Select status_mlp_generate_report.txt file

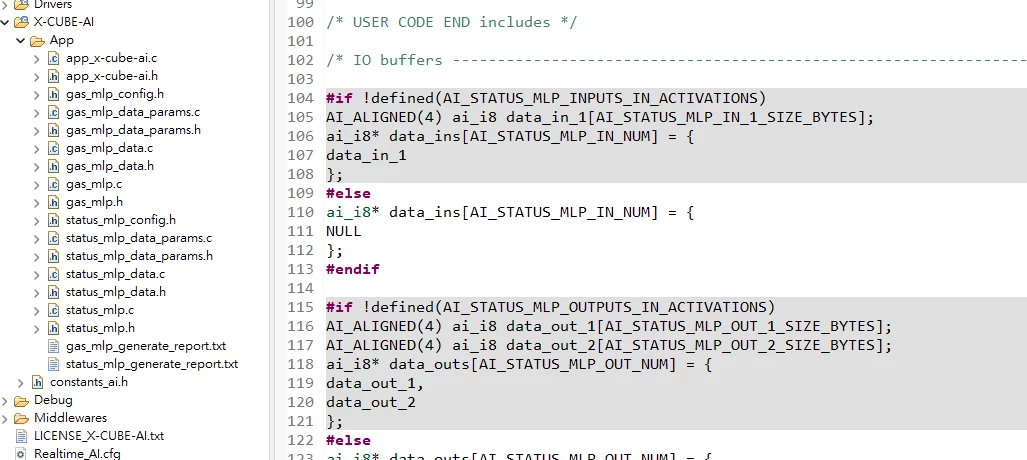pos(151,364)
